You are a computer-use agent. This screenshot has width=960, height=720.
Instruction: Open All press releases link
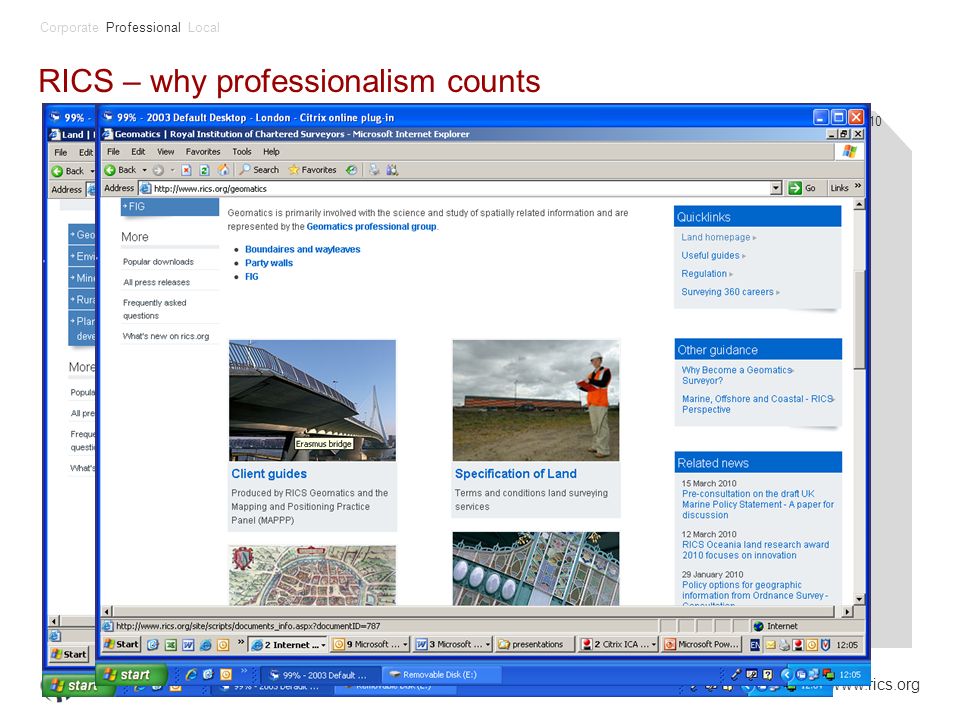[x=156, y=282]
